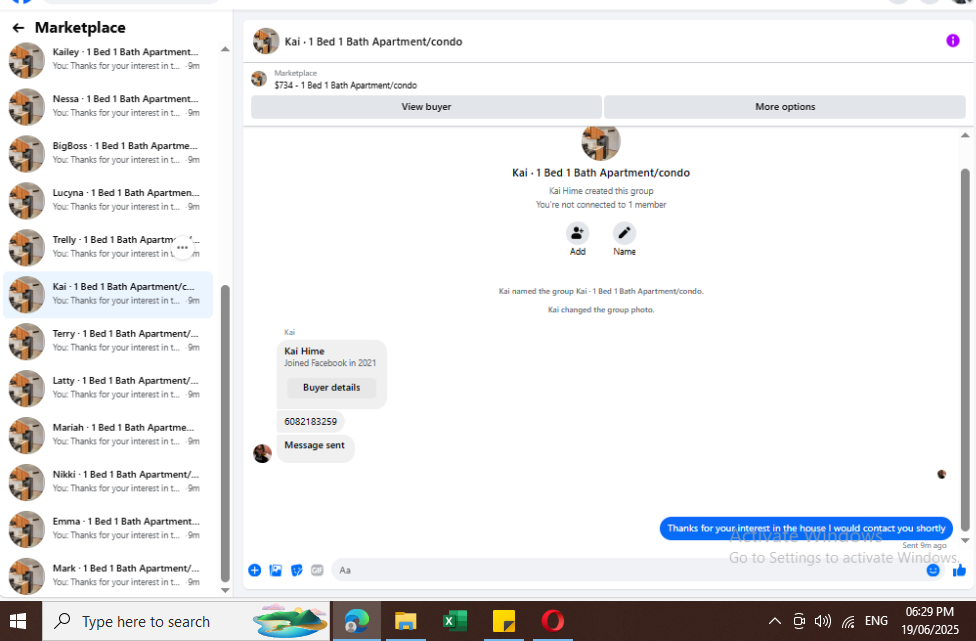Choose a GIF icon

pos(317,570)
